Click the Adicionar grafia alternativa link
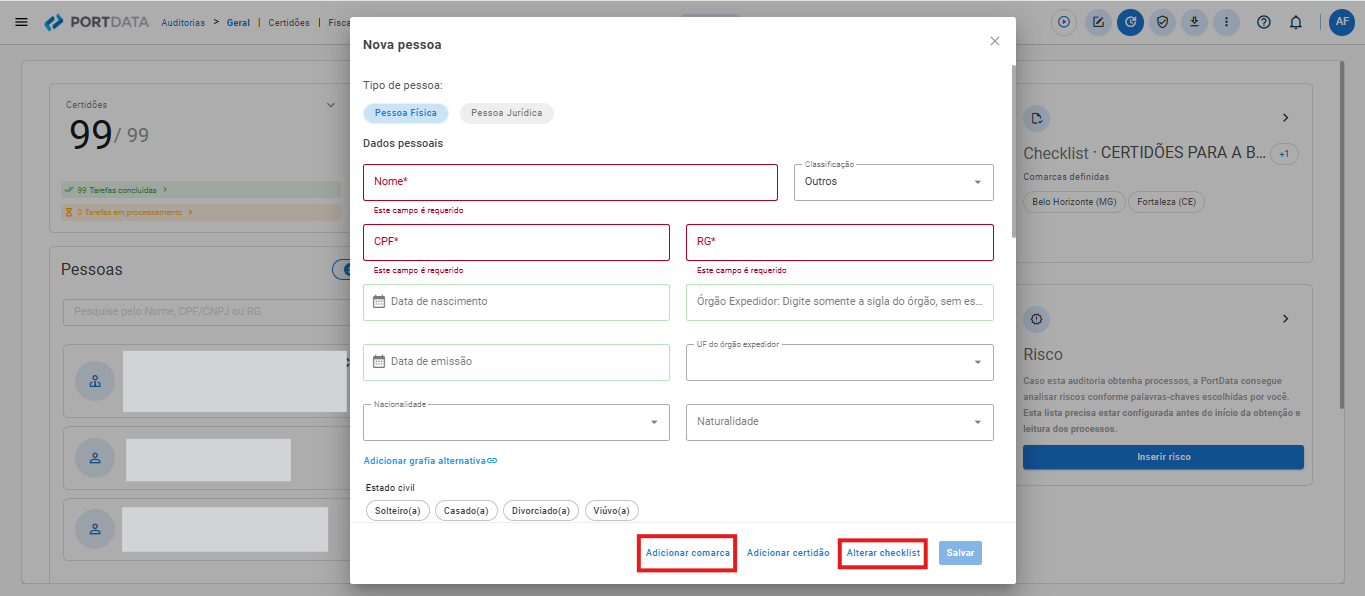Viewport: 1365px width, 596px height. click(430, 461)
